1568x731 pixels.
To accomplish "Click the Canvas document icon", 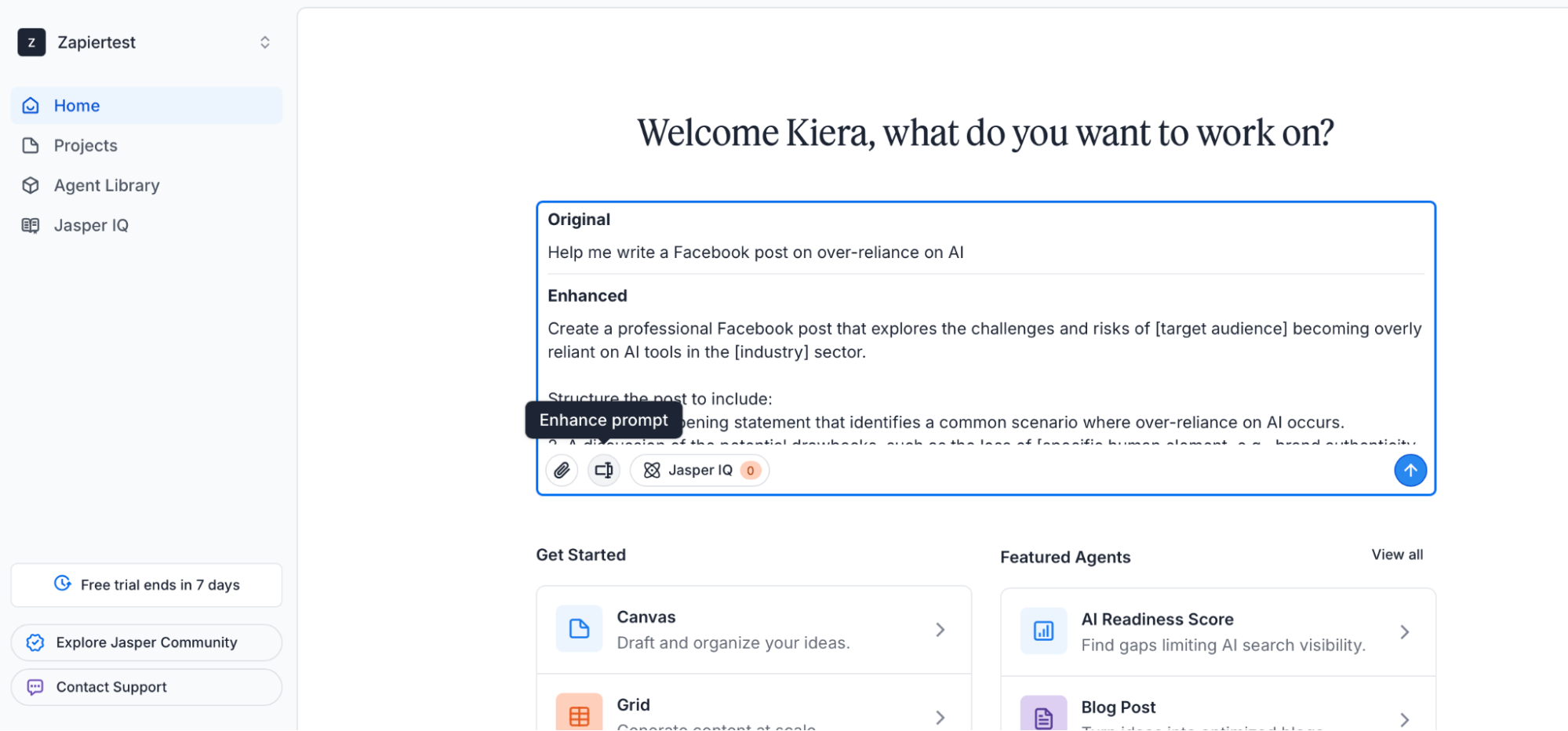I will (579, 629).
